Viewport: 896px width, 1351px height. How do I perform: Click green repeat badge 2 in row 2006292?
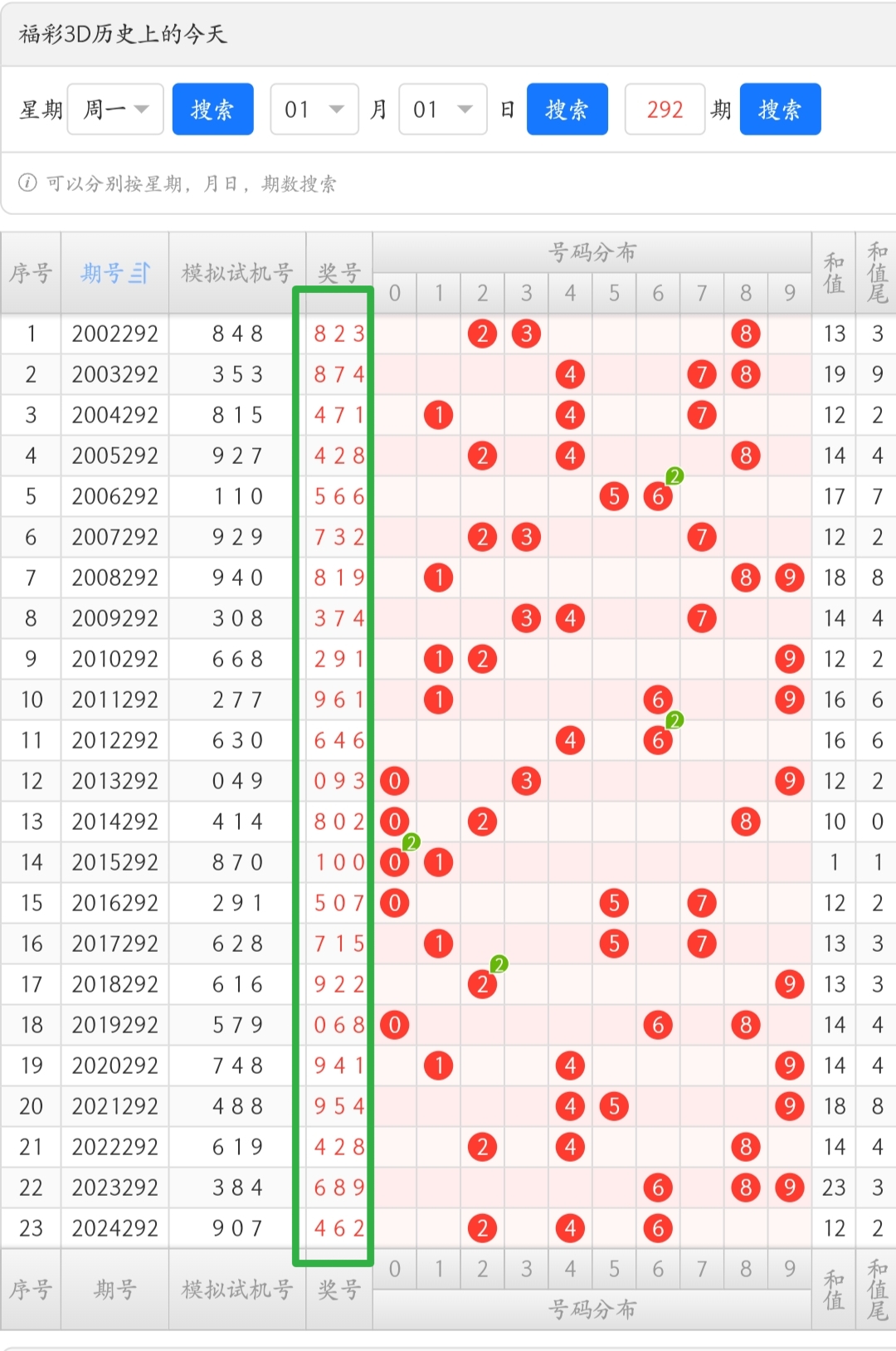674,476
